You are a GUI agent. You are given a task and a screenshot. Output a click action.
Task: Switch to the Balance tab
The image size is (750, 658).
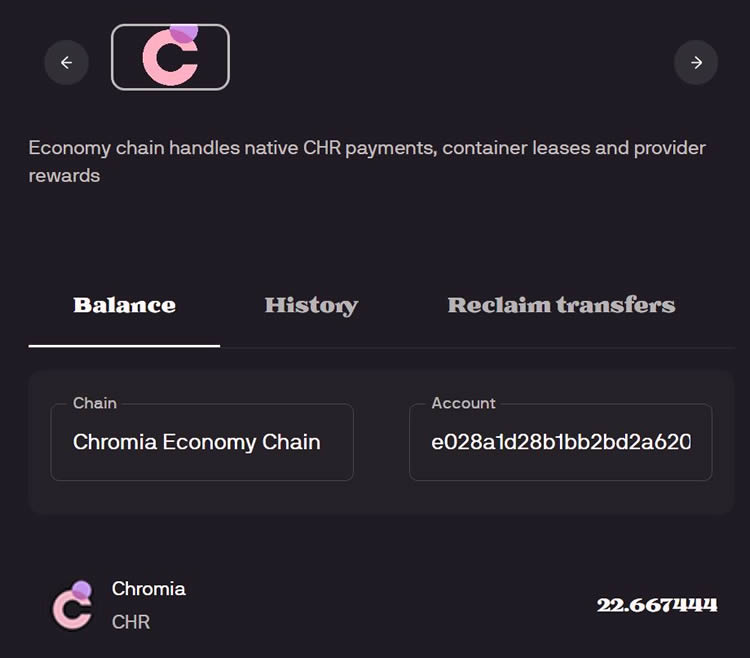(x=124, y=306)
